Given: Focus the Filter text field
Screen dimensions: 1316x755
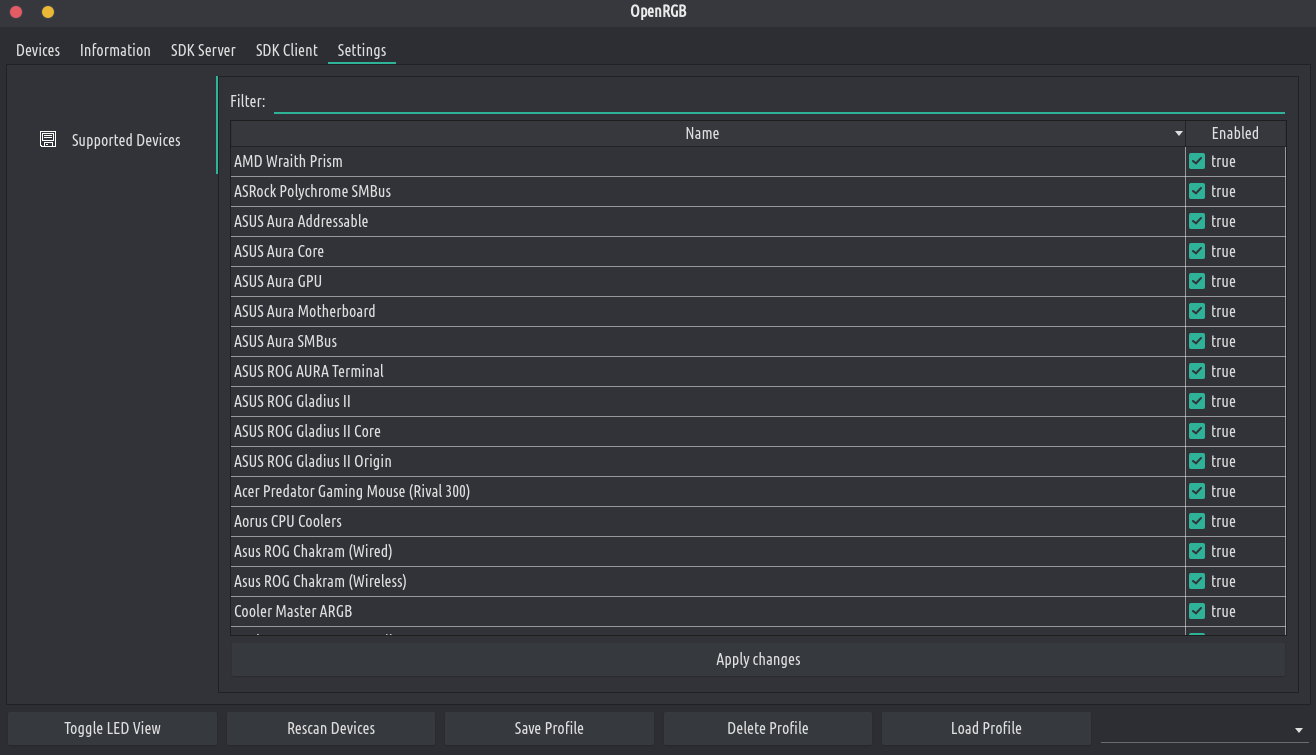Looking at the screenshot, I should 778,102.
